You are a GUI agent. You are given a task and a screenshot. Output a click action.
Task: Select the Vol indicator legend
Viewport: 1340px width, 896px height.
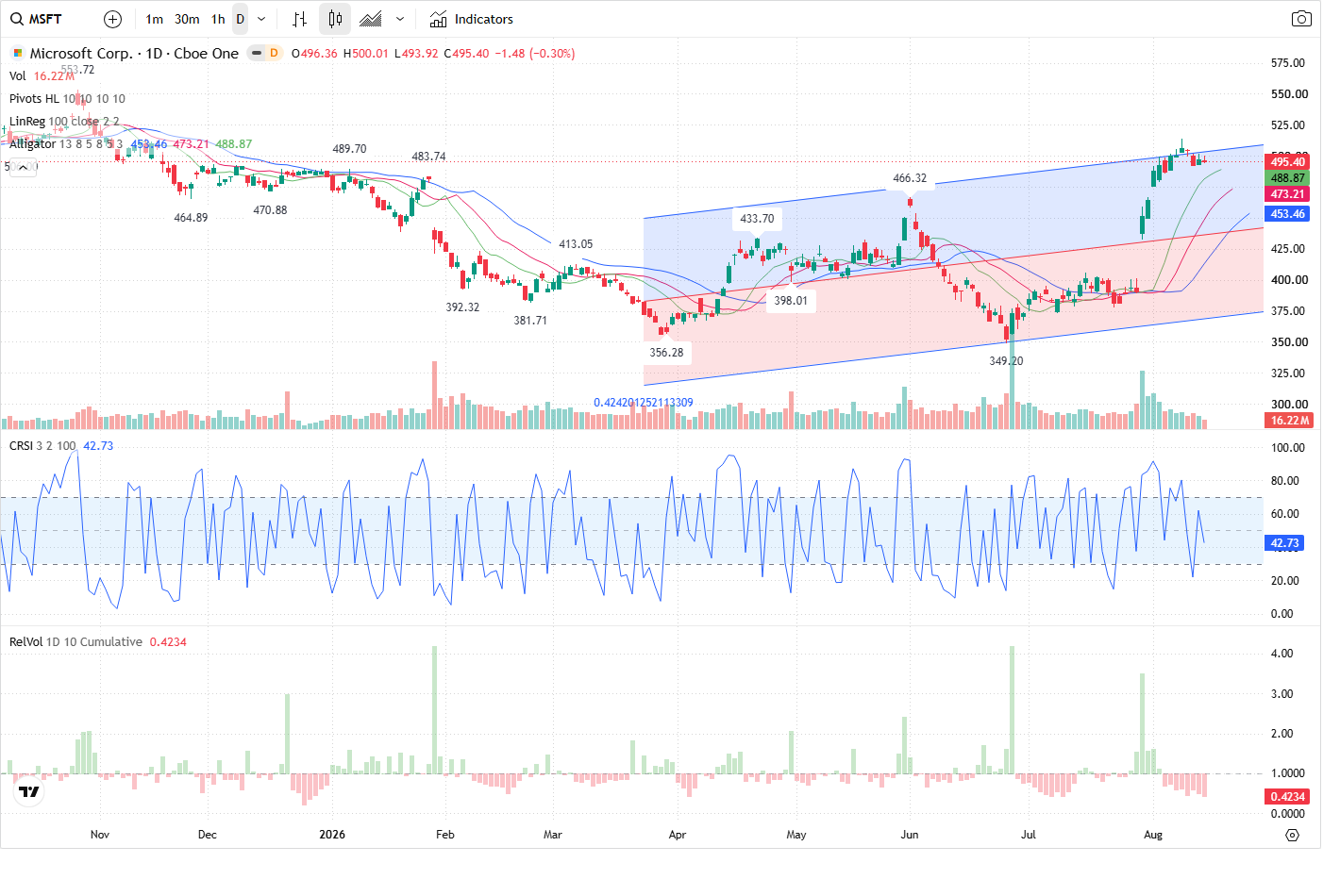[x=18, y=76]
